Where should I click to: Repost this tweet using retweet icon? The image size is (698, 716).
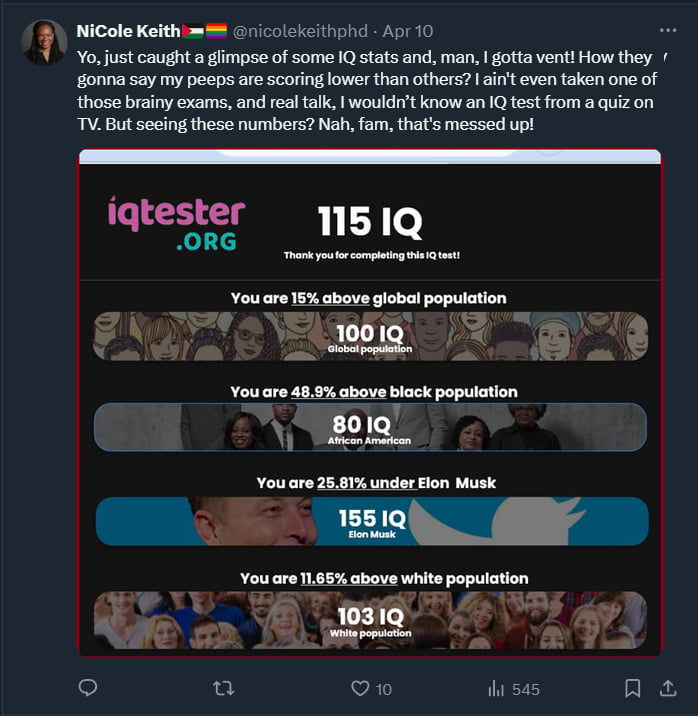[224, 688]
